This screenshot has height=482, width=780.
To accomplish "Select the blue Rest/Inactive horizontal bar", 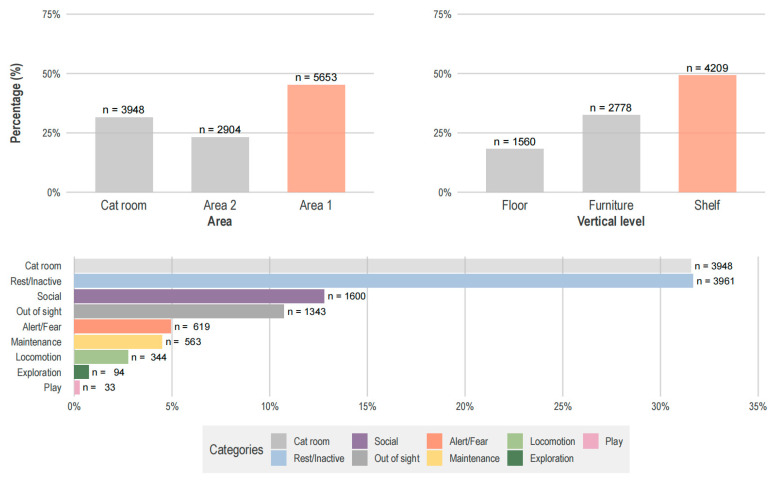I will pyautogui.click(x=384, y=281).
